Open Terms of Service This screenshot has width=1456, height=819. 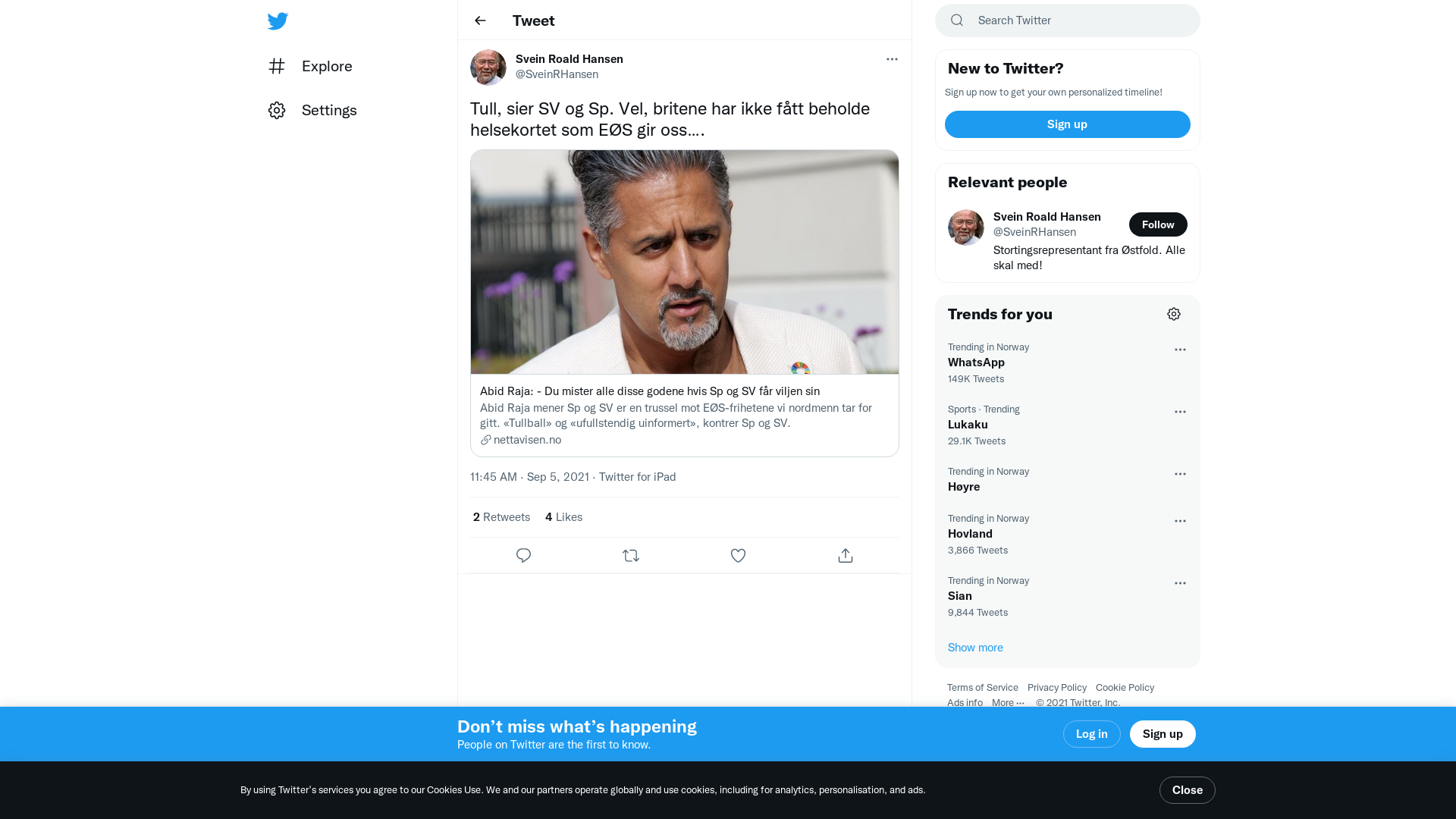pyautogui.click(x=983, y=688)
